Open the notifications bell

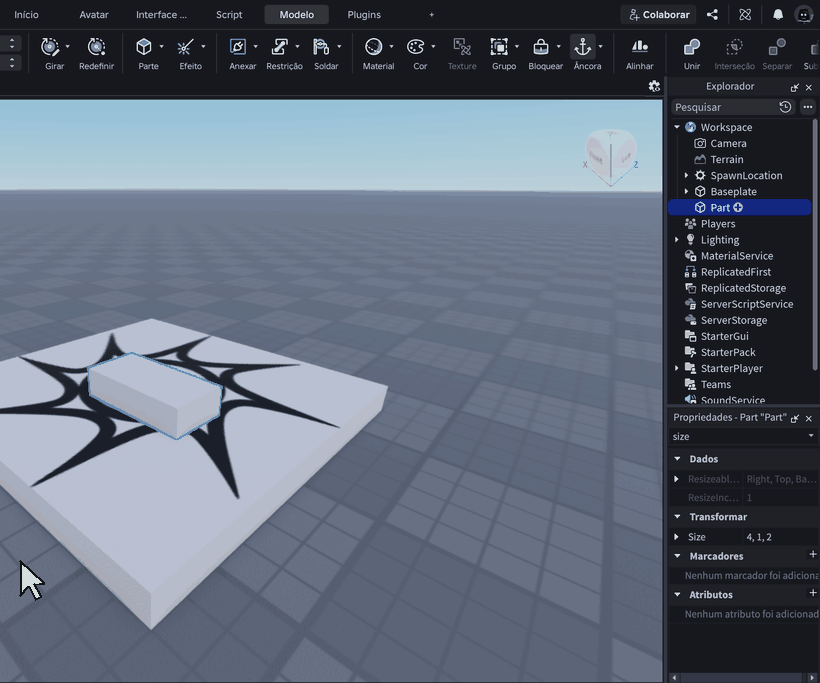[778, 15]
